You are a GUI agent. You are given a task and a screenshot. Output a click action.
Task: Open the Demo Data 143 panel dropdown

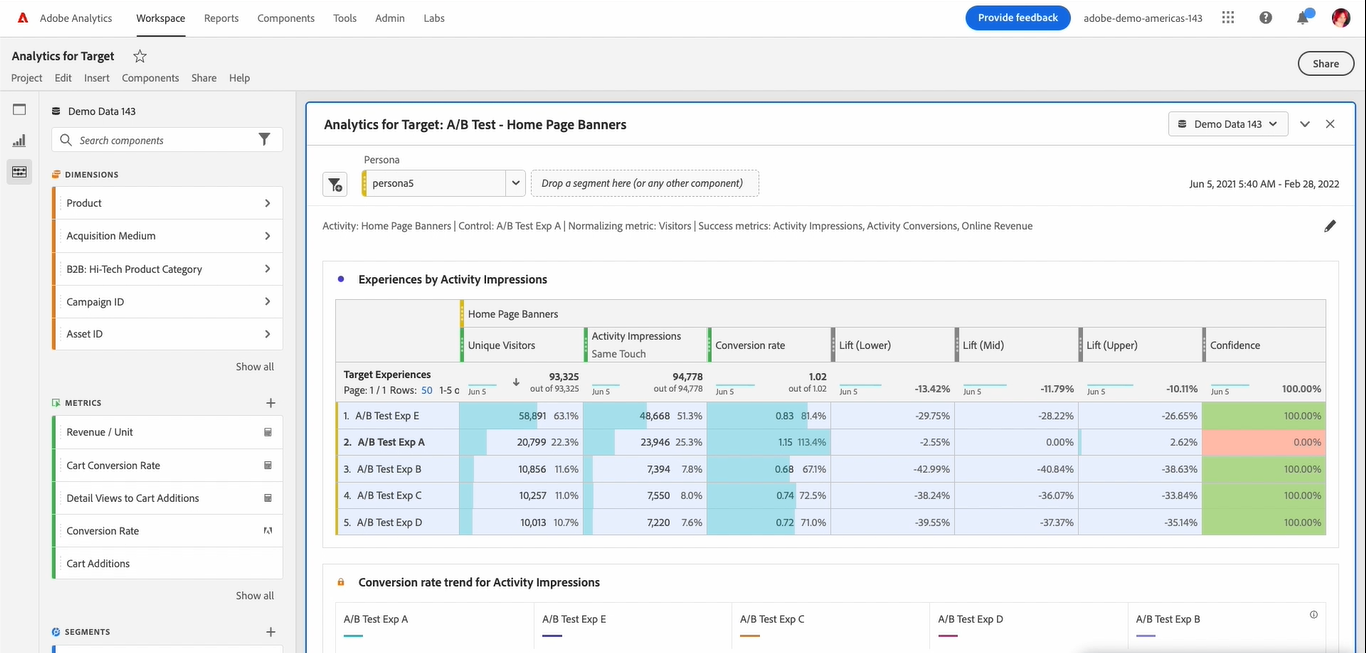[1227, 124]
